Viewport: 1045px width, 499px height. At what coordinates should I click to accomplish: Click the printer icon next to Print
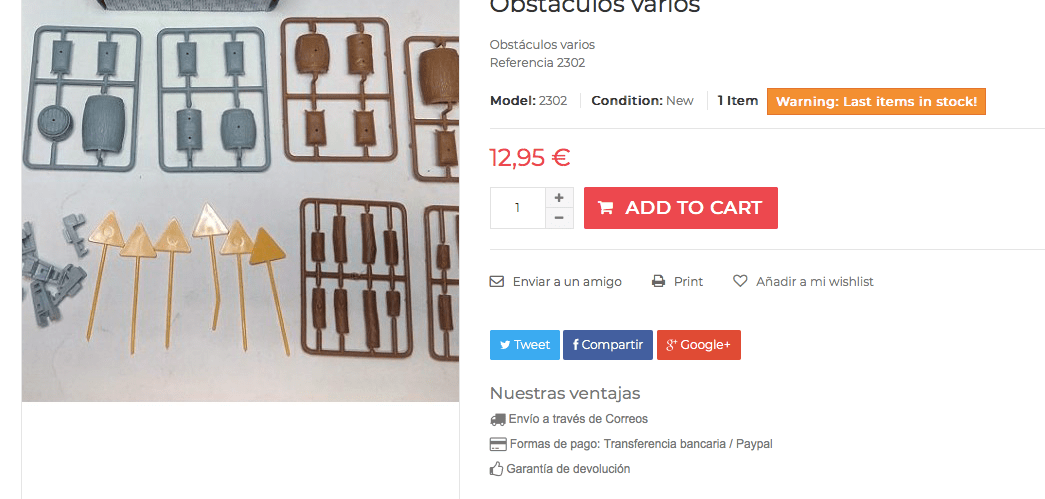[x=658, y=281]
